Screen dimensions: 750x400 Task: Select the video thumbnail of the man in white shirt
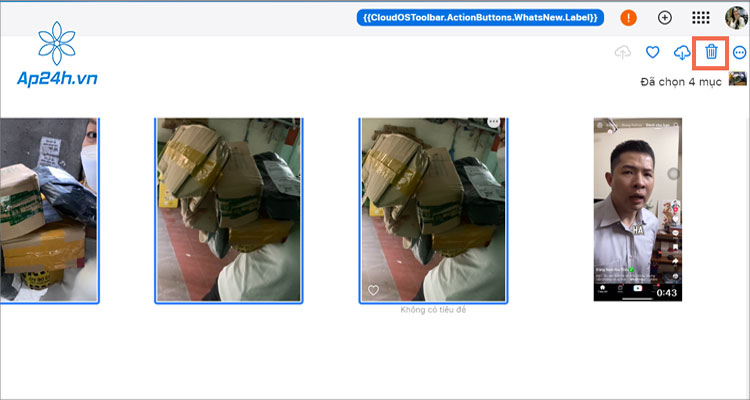click(638, 210)
